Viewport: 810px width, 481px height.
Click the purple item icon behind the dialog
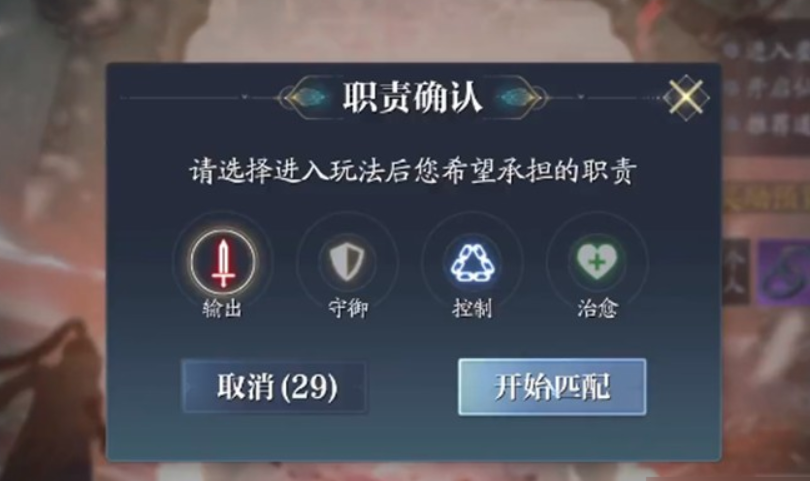pyautogui.click(x=784, y=272)
